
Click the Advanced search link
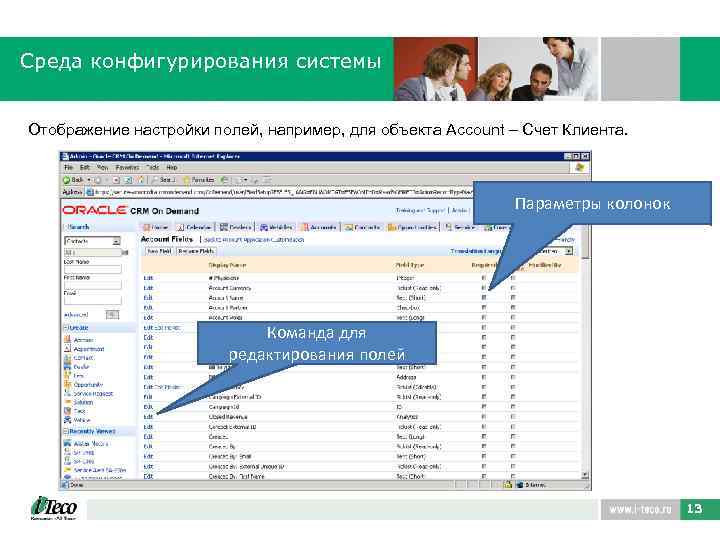tap(76, 315)
